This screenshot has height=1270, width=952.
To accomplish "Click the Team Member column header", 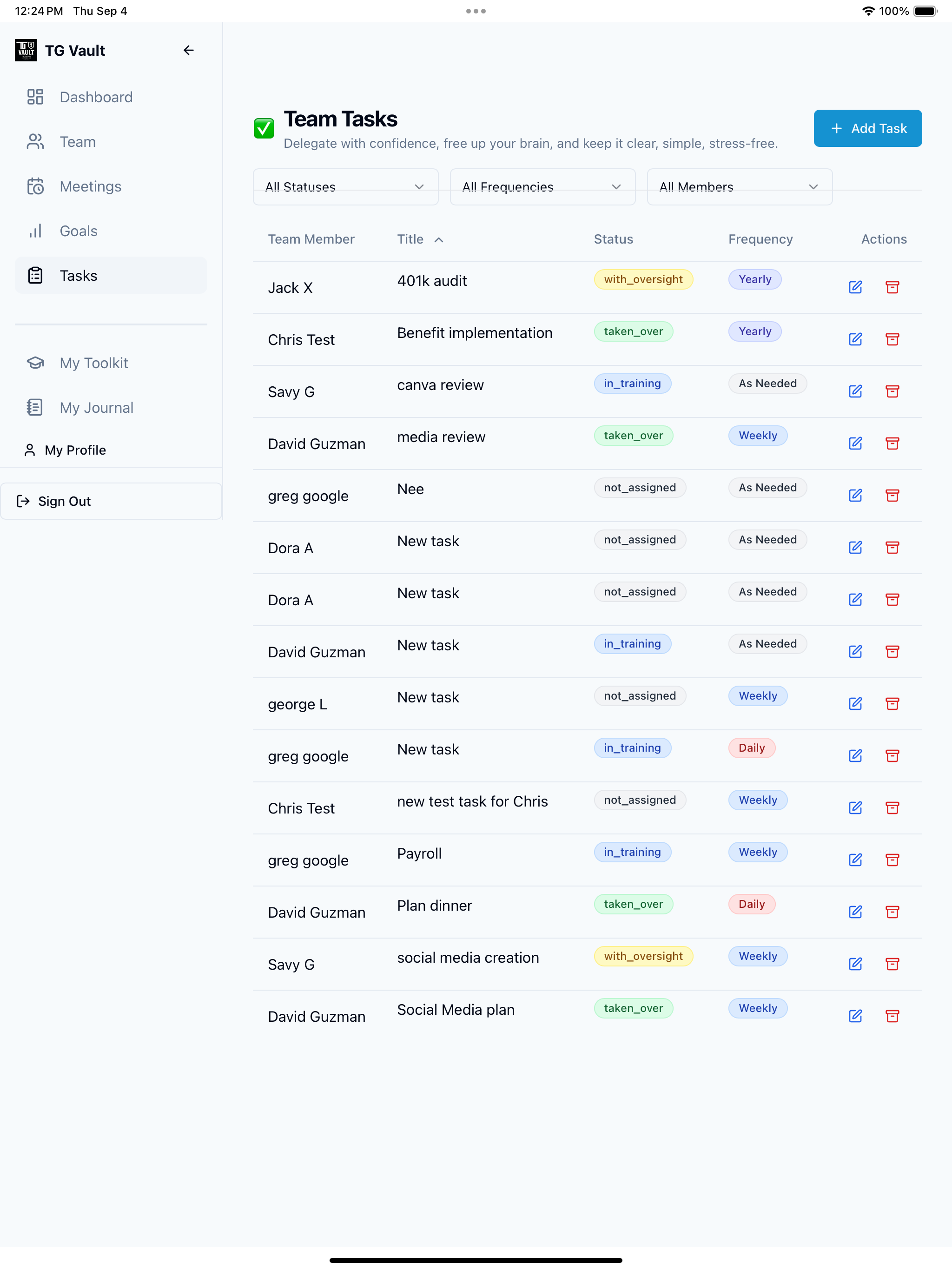I will [x=311, y=239].
